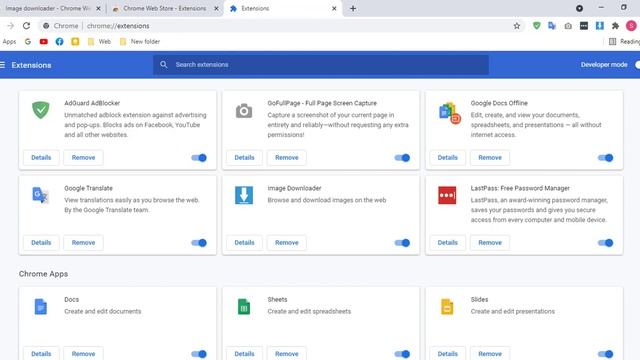Open the profile avatar menu
The width and height of the screenshot is (640, 360).
point(631,26)
